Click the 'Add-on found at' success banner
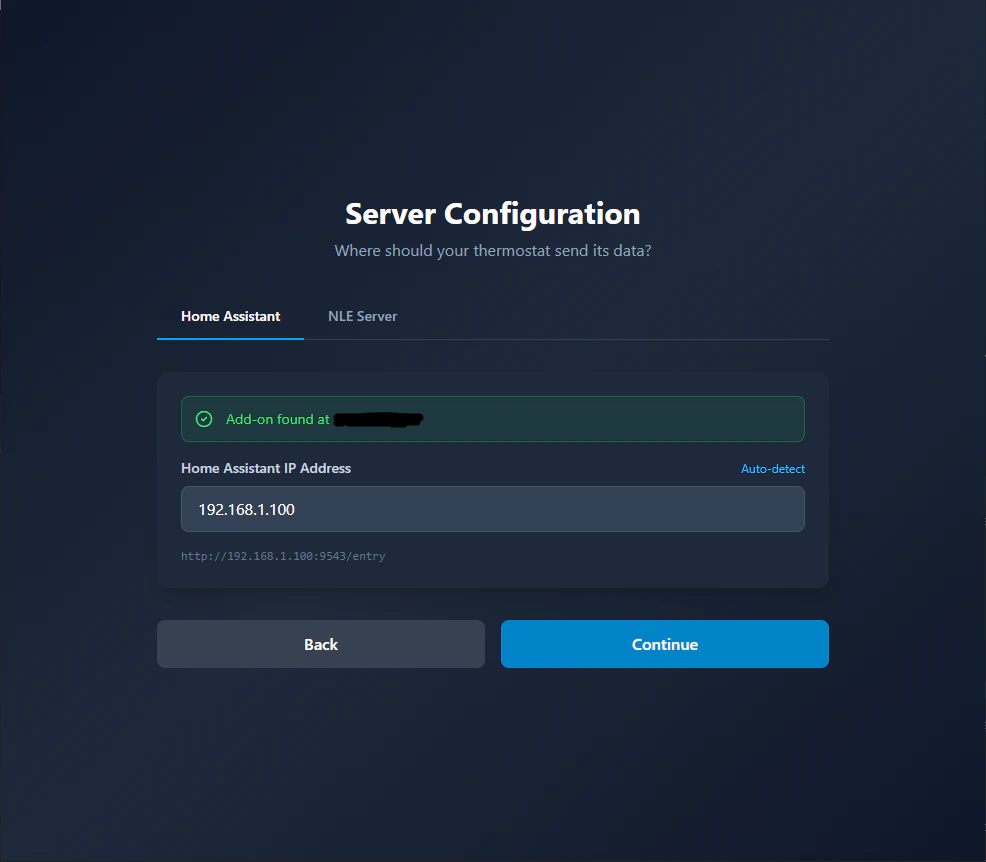 492,418
